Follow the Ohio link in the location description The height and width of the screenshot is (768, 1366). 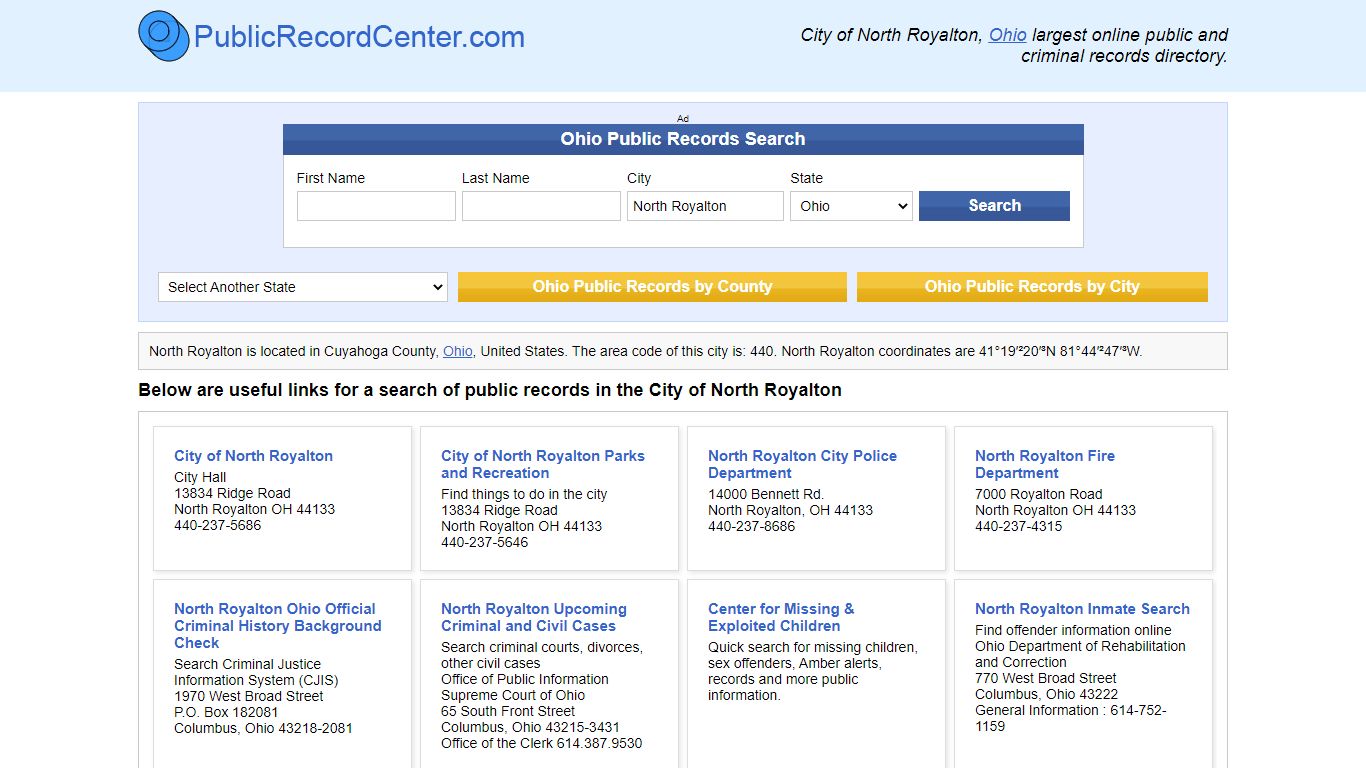[458, 351]
